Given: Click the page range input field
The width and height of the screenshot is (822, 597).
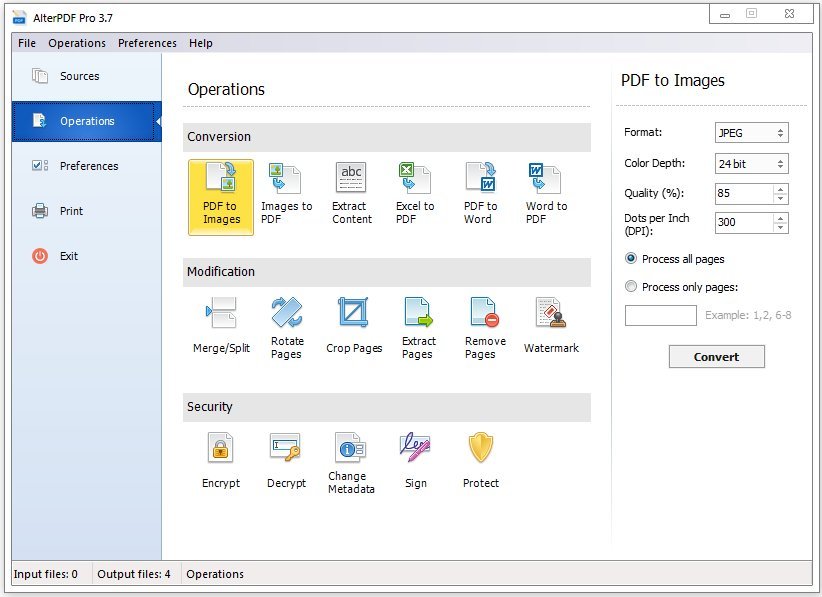Looking at the screenshot, I should 660,316.
